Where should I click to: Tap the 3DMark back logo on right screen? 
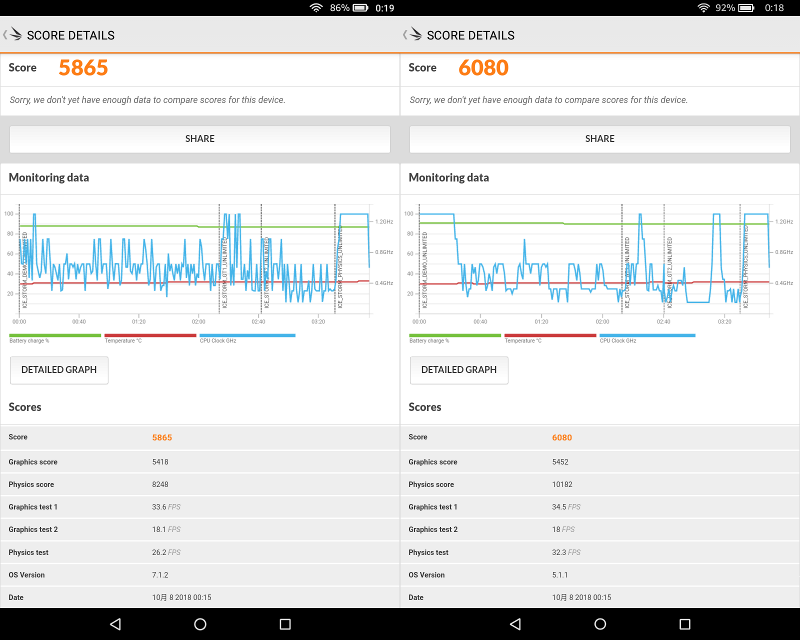413,34
